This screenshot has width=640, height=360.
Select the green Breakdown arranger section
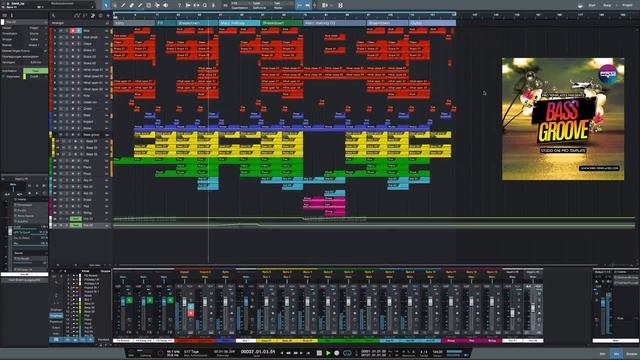282,23
